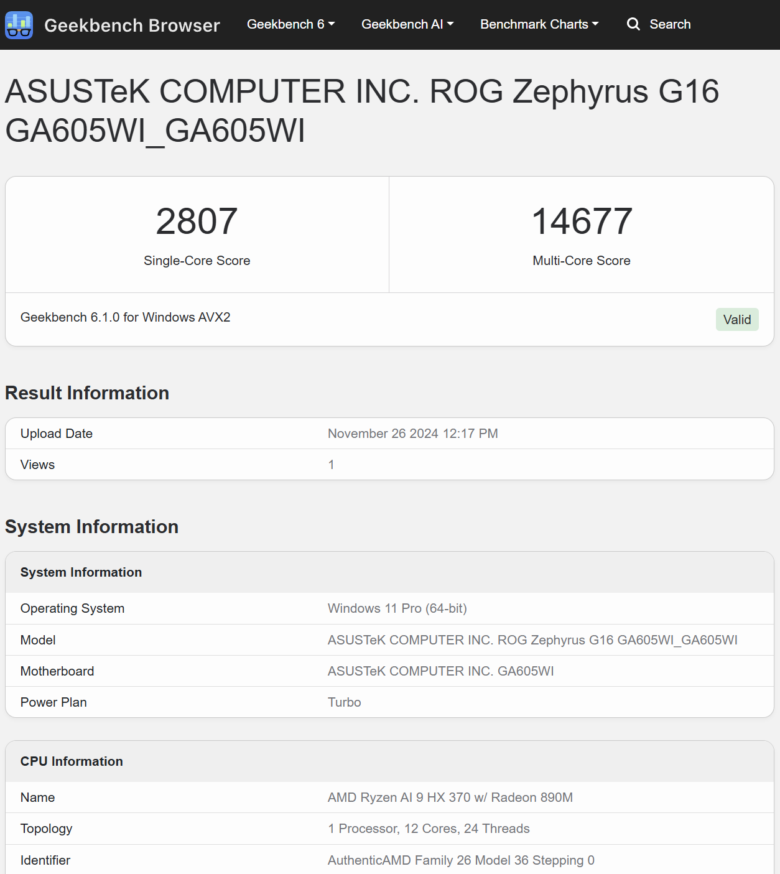Select 'Windows 11 Pro (64-bit)' value
780x874 pixels.
coord(397,609)
